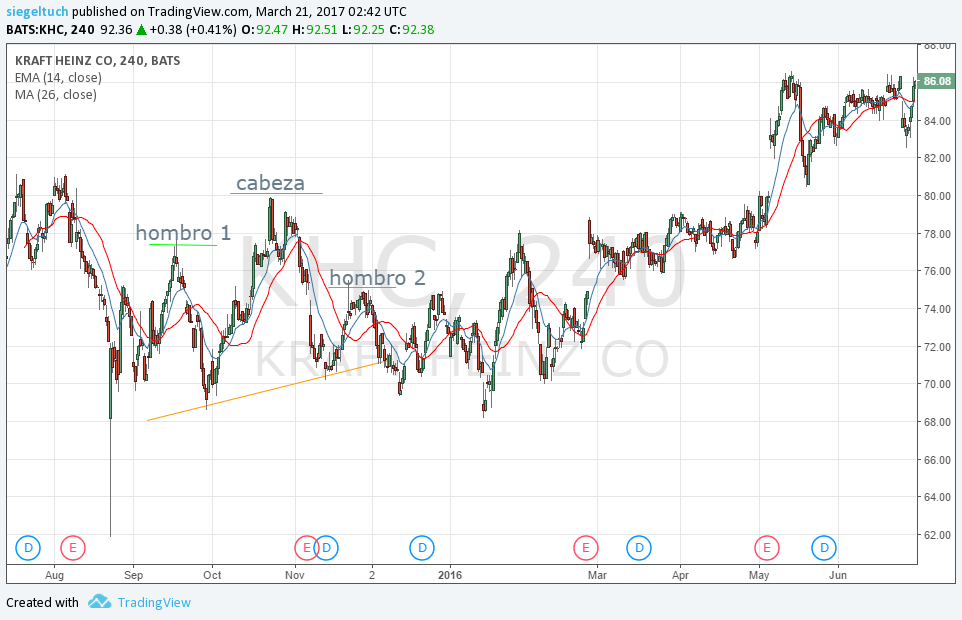
Task: Select the 'MA (26, close)' indicator legend
Action: 56,95
